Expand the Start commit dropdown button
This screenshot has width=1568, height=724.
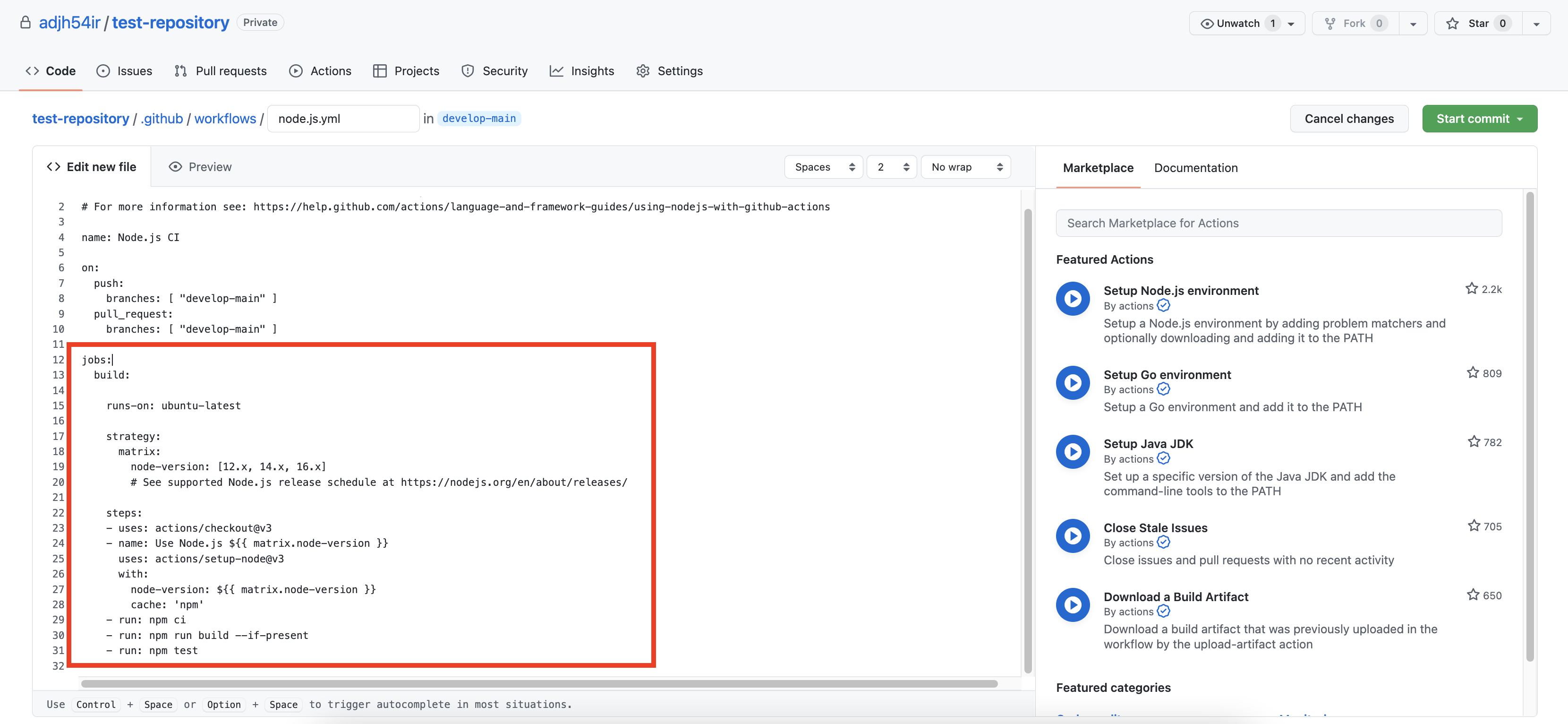pyautogui.click(x=1479, y=118)
